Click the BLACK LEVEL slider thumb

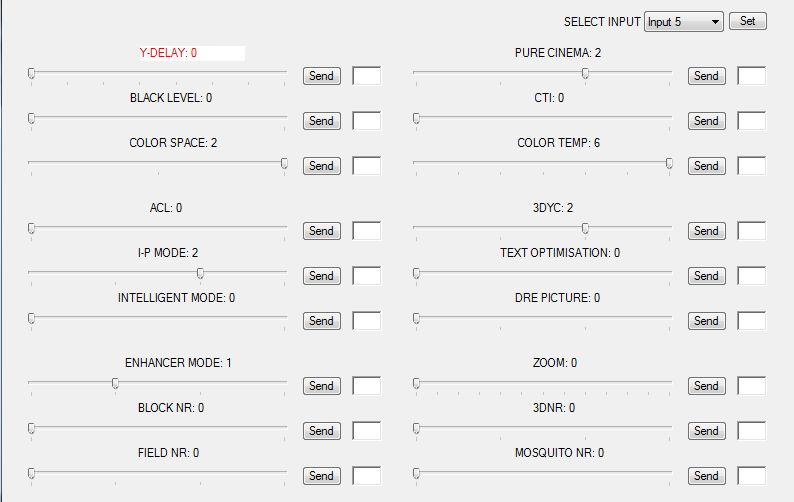32,119
